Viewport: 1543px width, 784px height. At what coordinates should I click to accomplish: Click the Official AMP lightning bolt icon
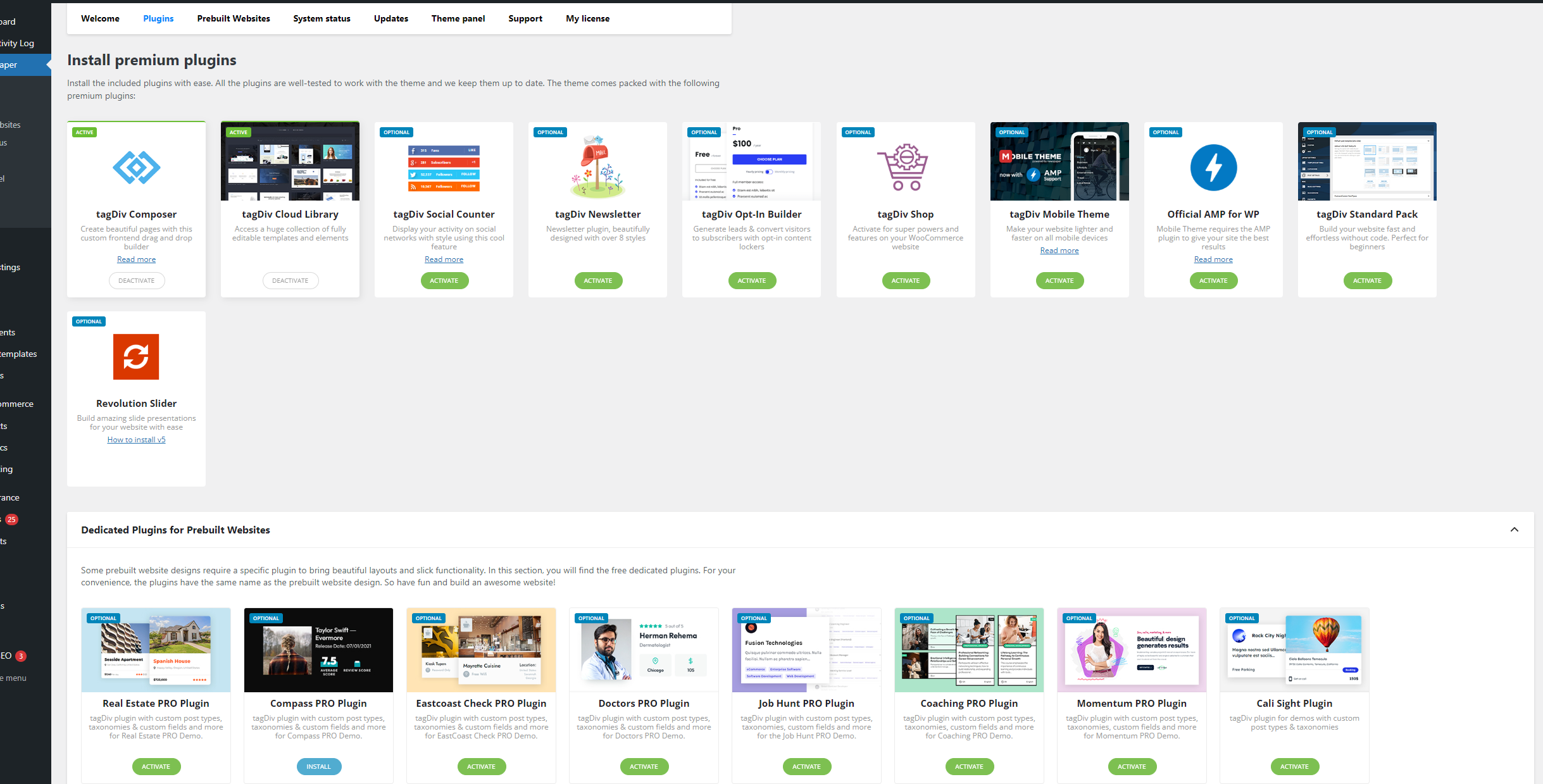point(1213,168)
